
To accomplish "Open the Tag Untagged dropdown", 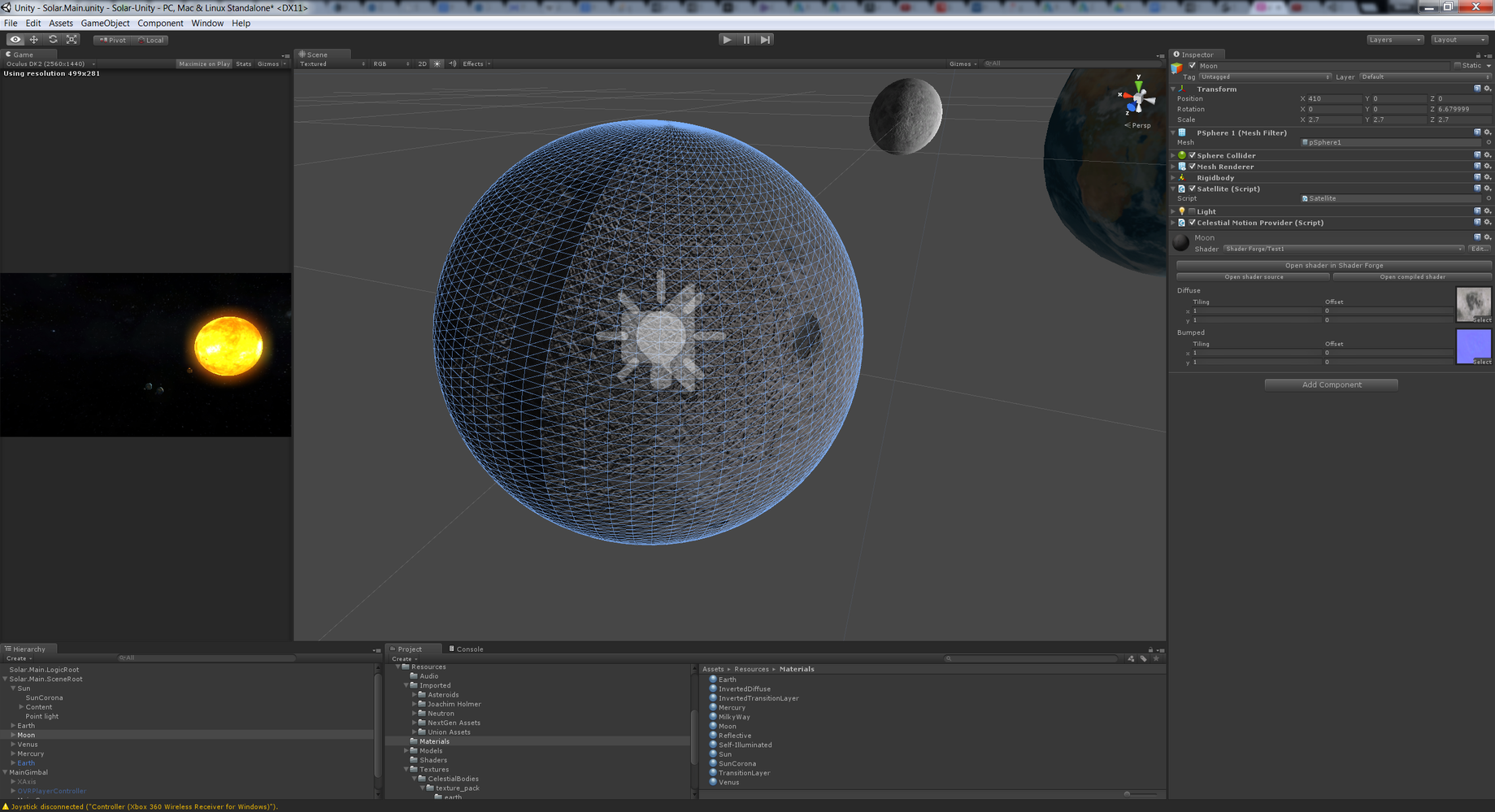I will click(1265, 77).
